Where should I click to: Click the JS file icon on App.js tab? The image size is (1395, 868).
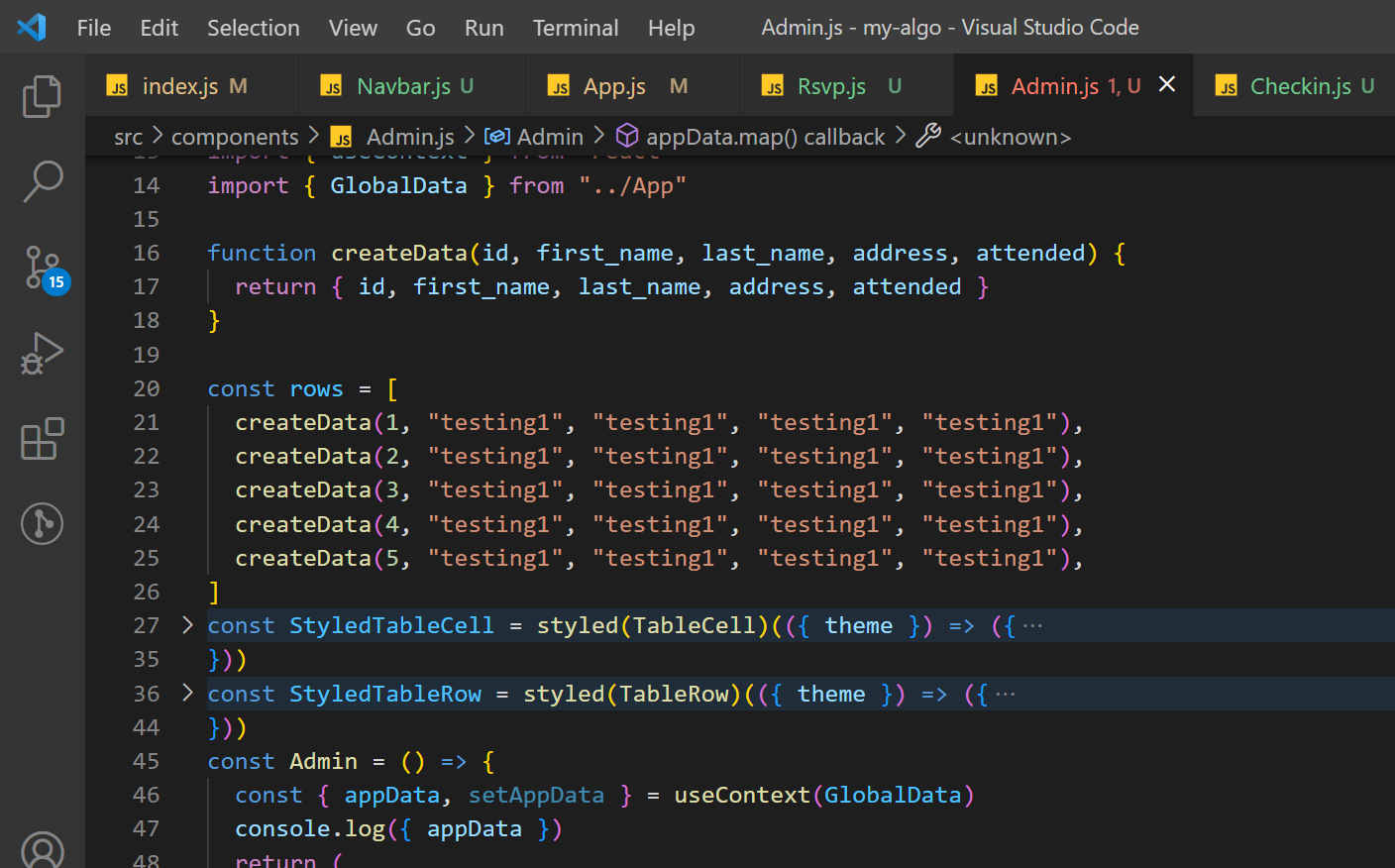559,86
